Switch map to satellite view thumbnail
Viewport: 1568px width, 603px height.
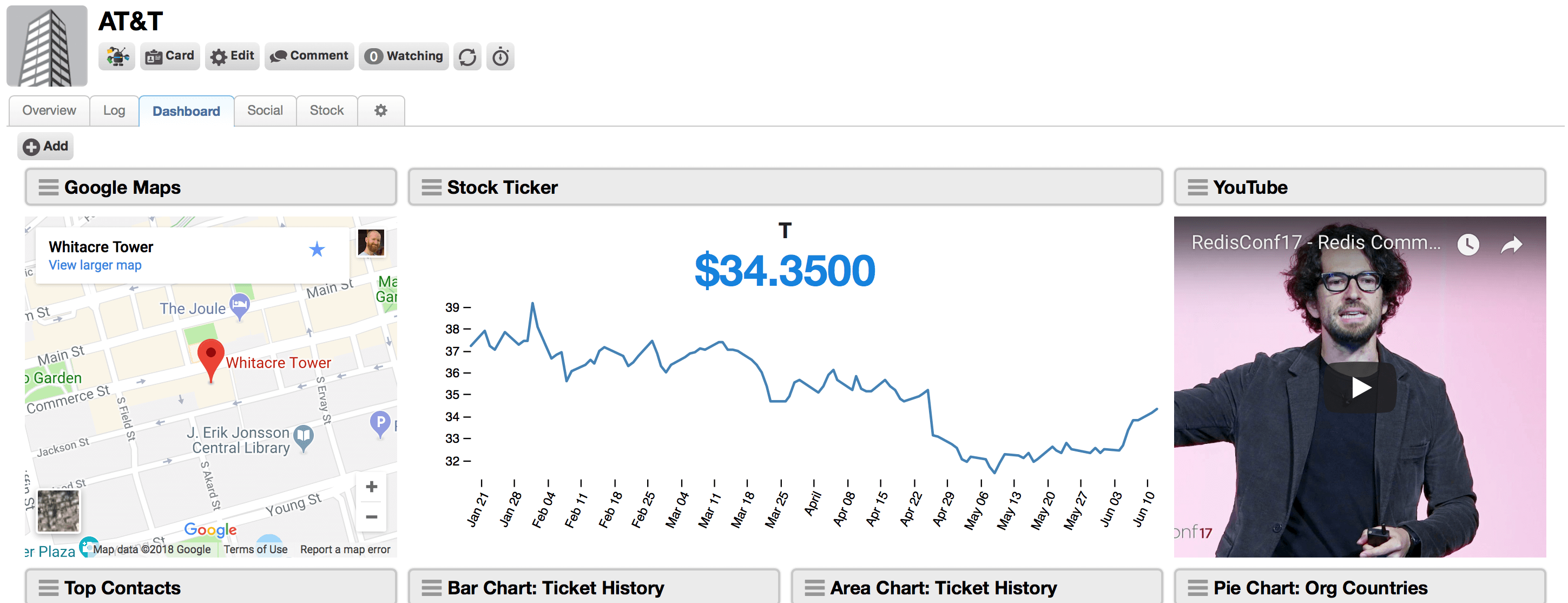[x=58, y=510]
